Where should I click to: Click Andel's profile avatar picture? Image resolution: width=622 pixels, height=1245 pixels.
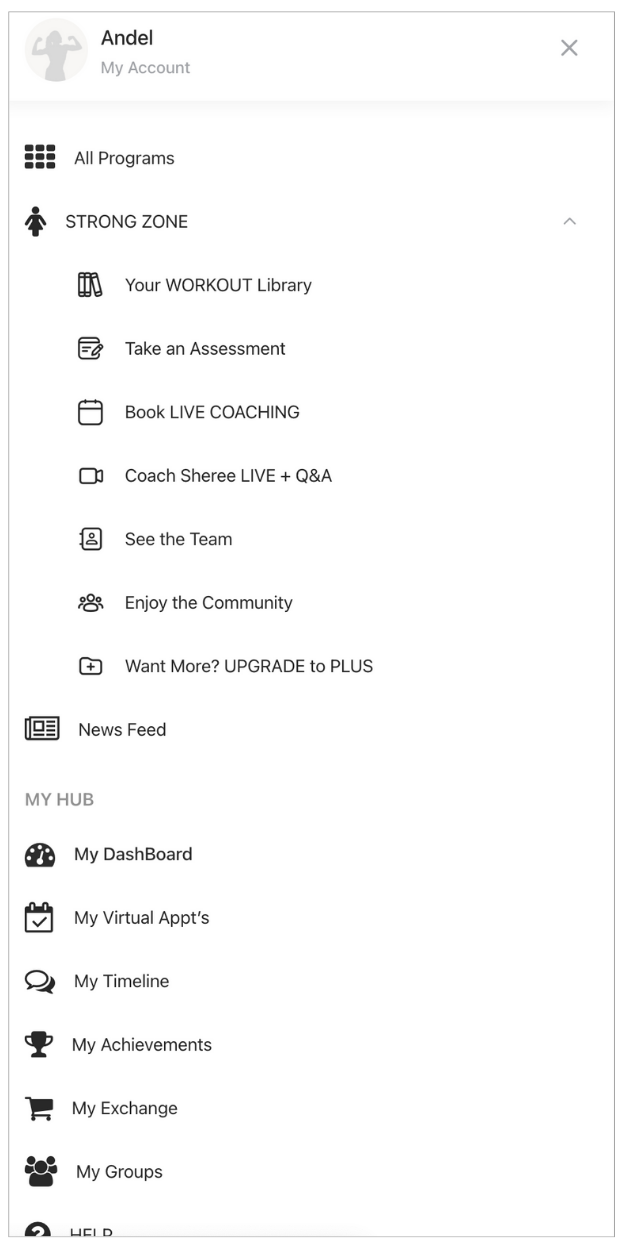tap(56, 50)
